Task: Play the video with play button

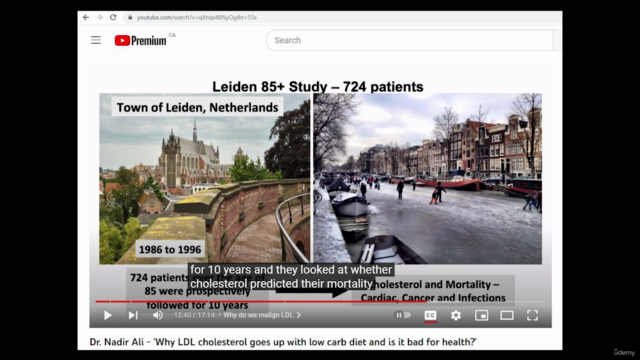Action: 108,315
